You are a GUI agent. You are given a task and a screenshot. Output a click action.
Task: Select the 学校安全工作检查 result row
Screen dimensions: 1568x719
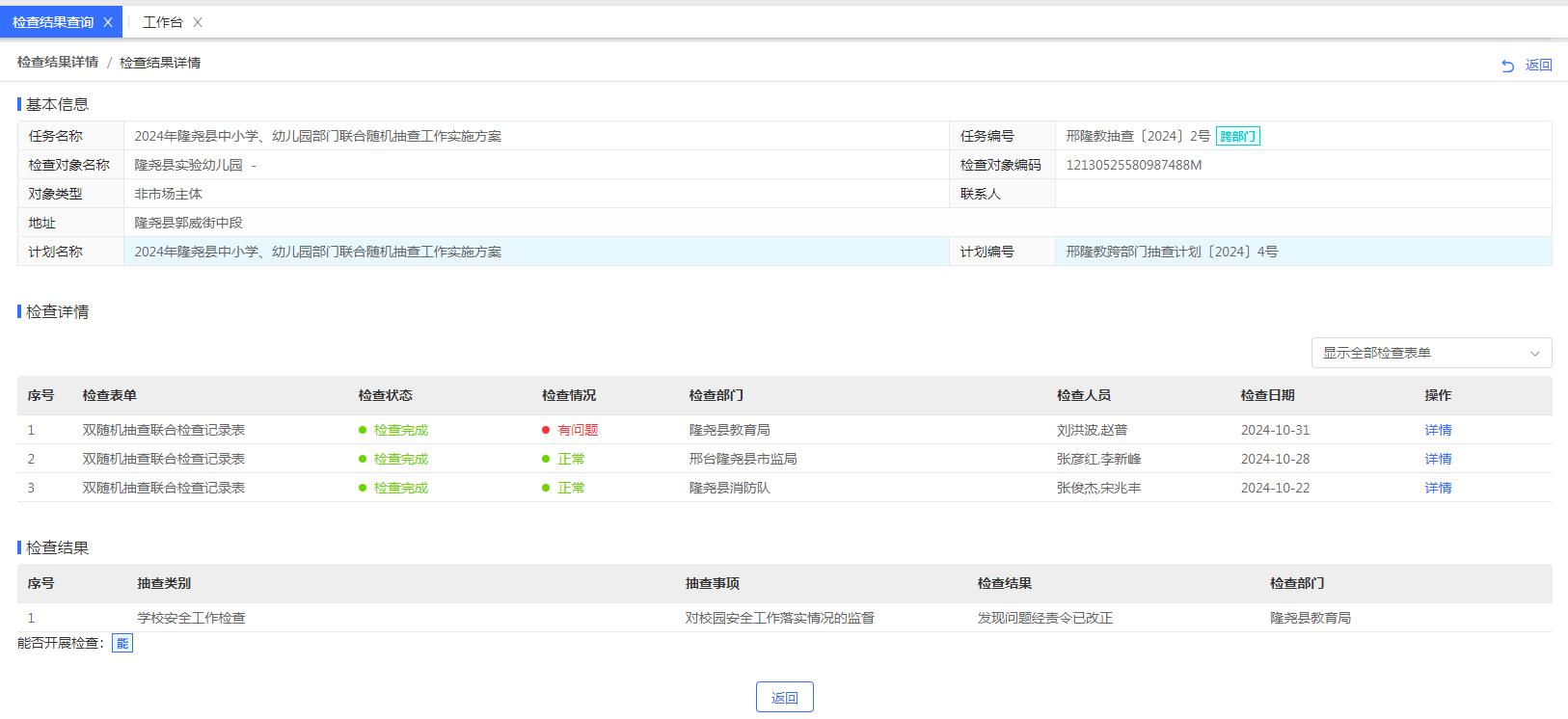point(191,618)
